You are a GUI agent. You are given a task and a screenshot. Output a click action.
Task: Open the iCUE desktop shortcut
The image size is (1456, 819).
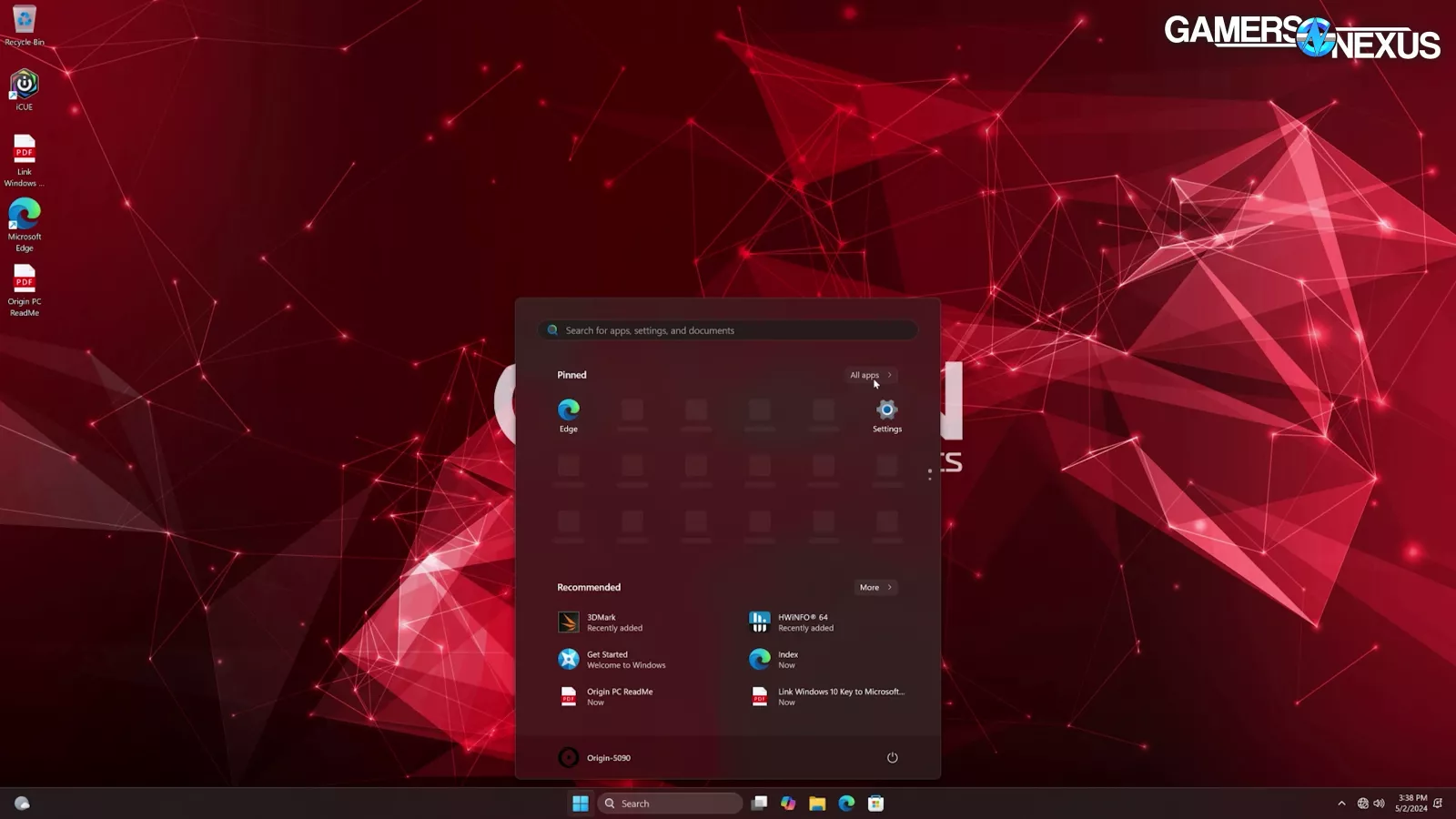[x=25, y=89]
